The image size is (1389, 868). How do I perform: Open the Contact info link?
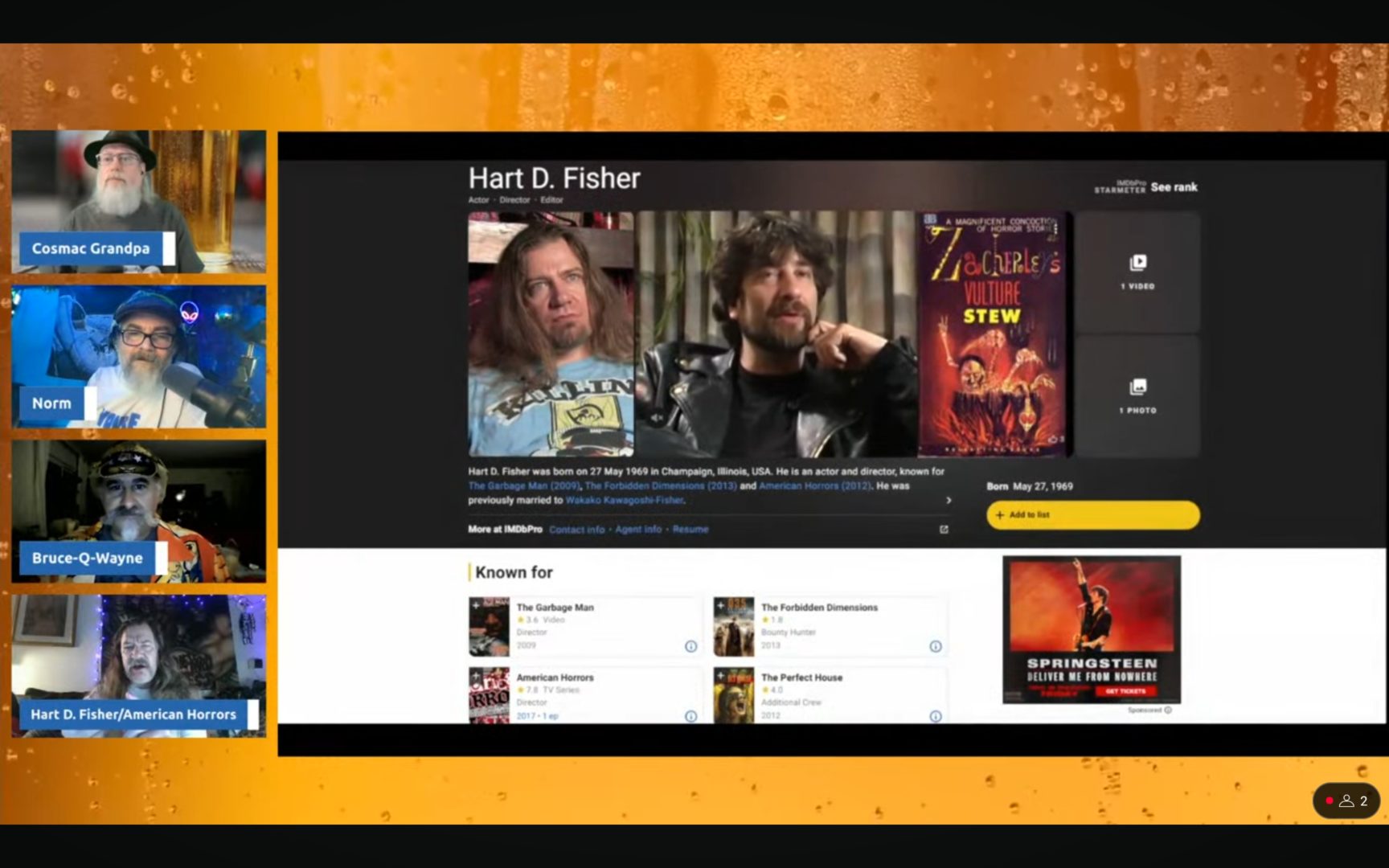click(576, 530)
